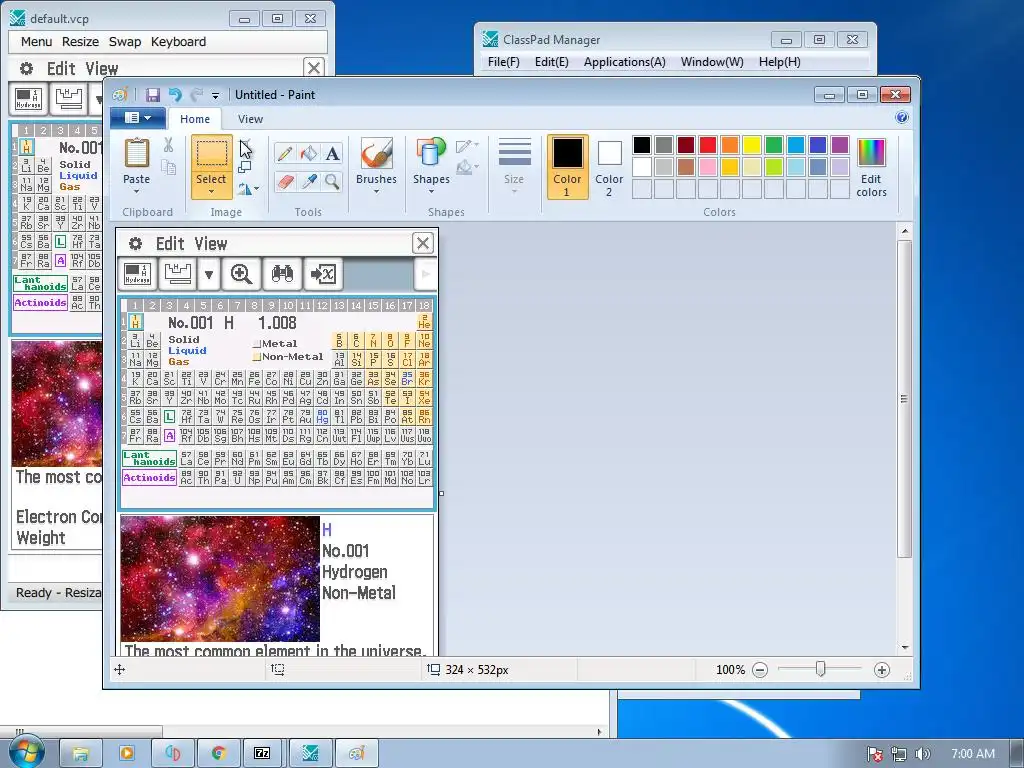Image resolution: width=1024 pixels, height=768 pixels.
Task: Click Keyboard in the default.vcp window
Action: (x=178, y=42)
